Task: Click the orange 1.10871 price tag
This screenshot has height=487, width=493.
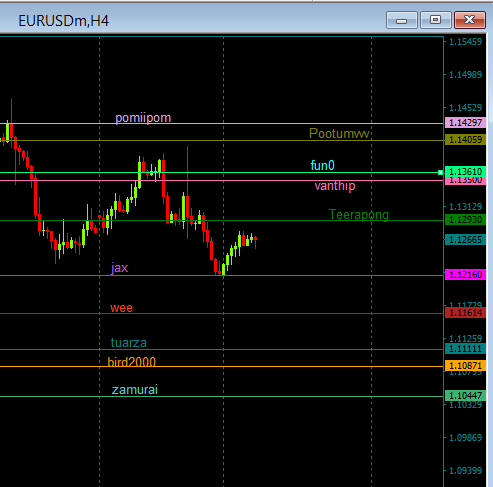Action: [x=465, y=366]
